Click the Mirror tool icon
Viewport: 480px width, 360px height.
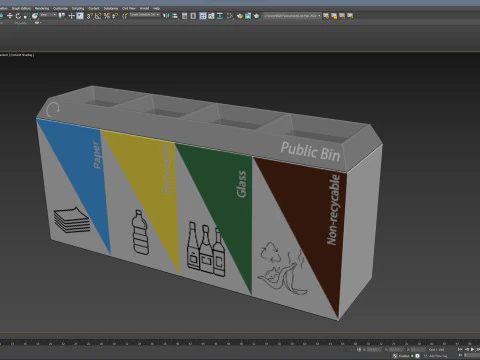(x=166, y=16)
